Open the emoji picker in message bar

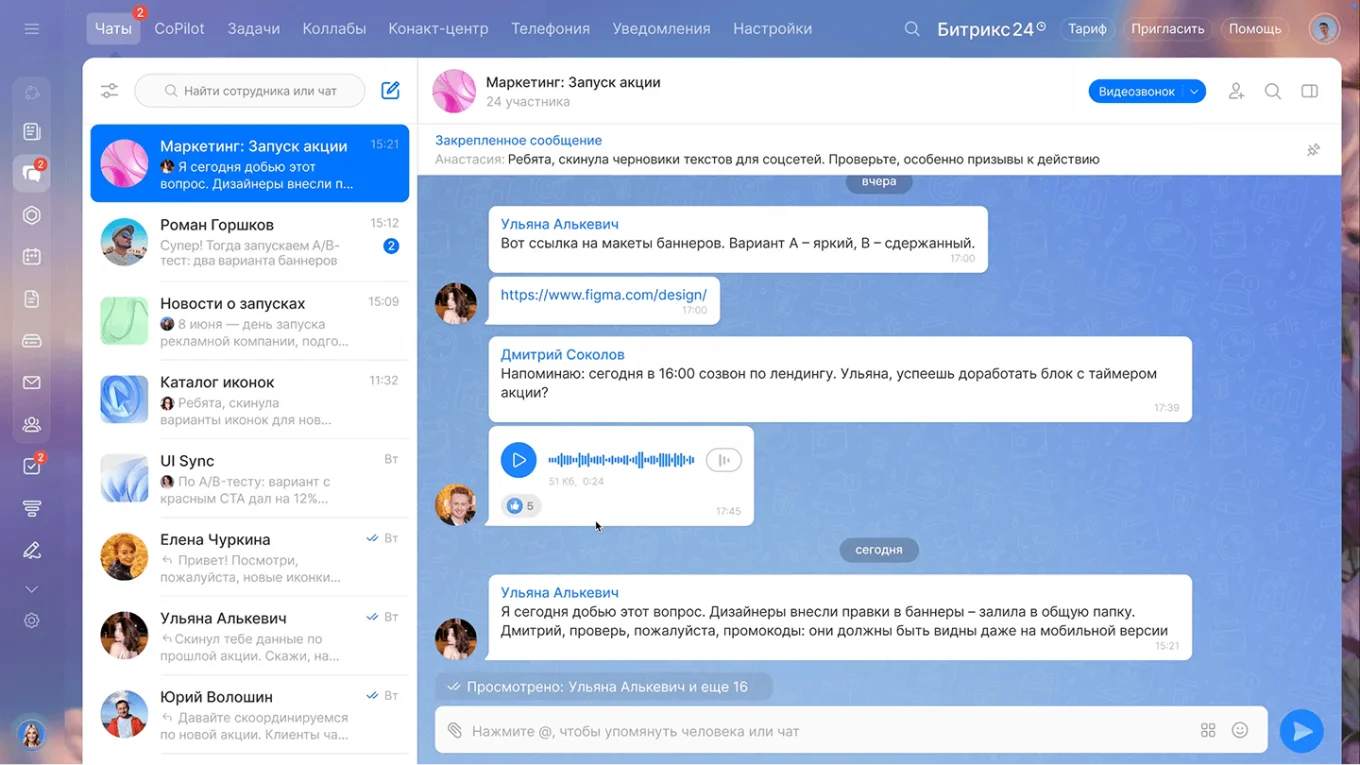click(x=1240, y=731)
